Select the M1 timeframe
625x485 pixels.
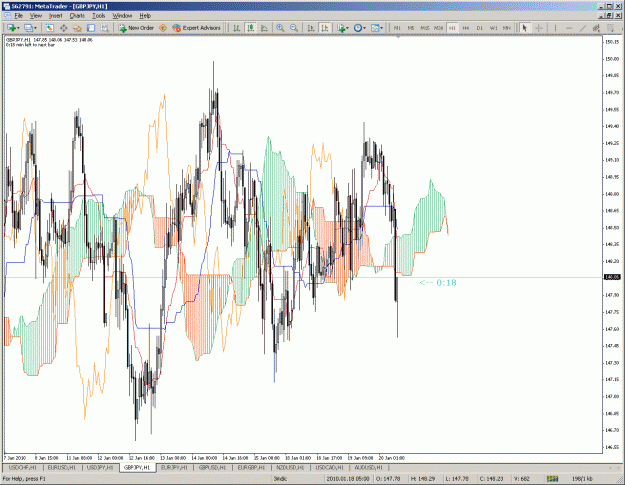tap(397, 28)
